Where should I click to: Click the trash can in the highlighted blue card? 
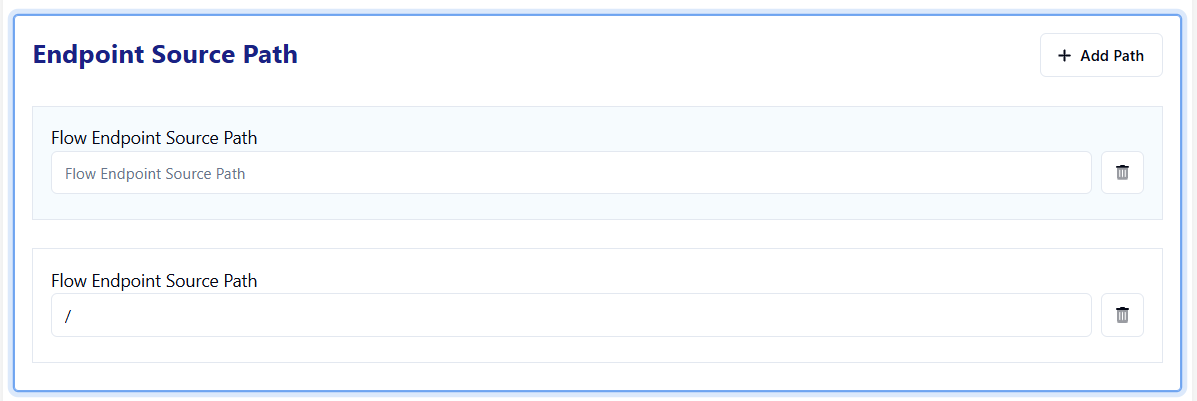tap(1122, 173)
